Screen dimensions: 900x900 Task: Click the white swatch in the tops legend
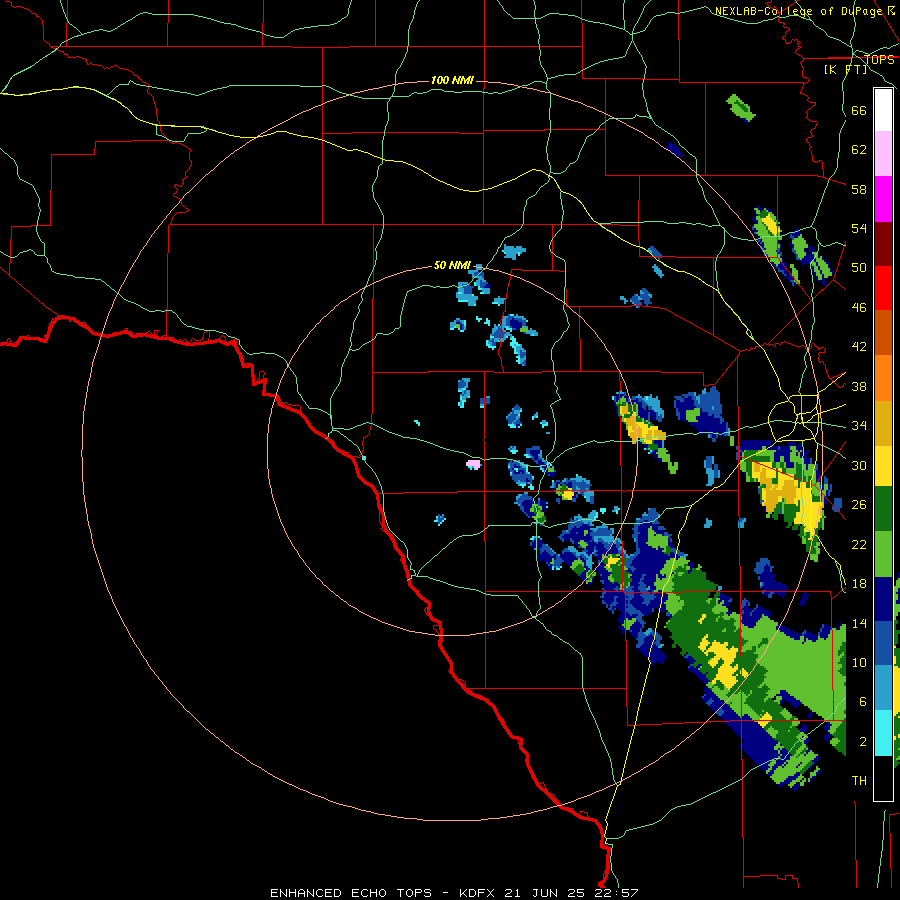coord(883,110)
